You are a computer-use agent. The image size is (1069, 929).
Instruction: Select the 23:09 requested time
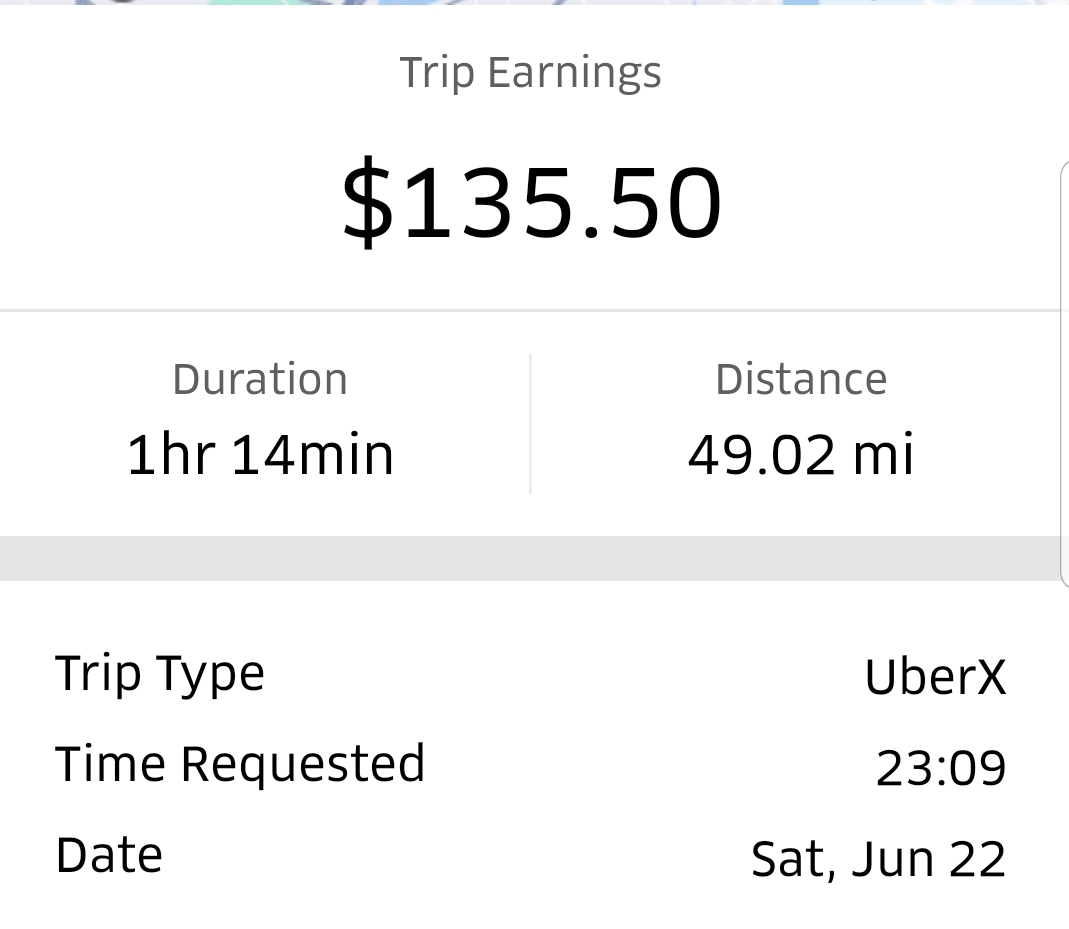pyautogui.click(x=941, y=768)
